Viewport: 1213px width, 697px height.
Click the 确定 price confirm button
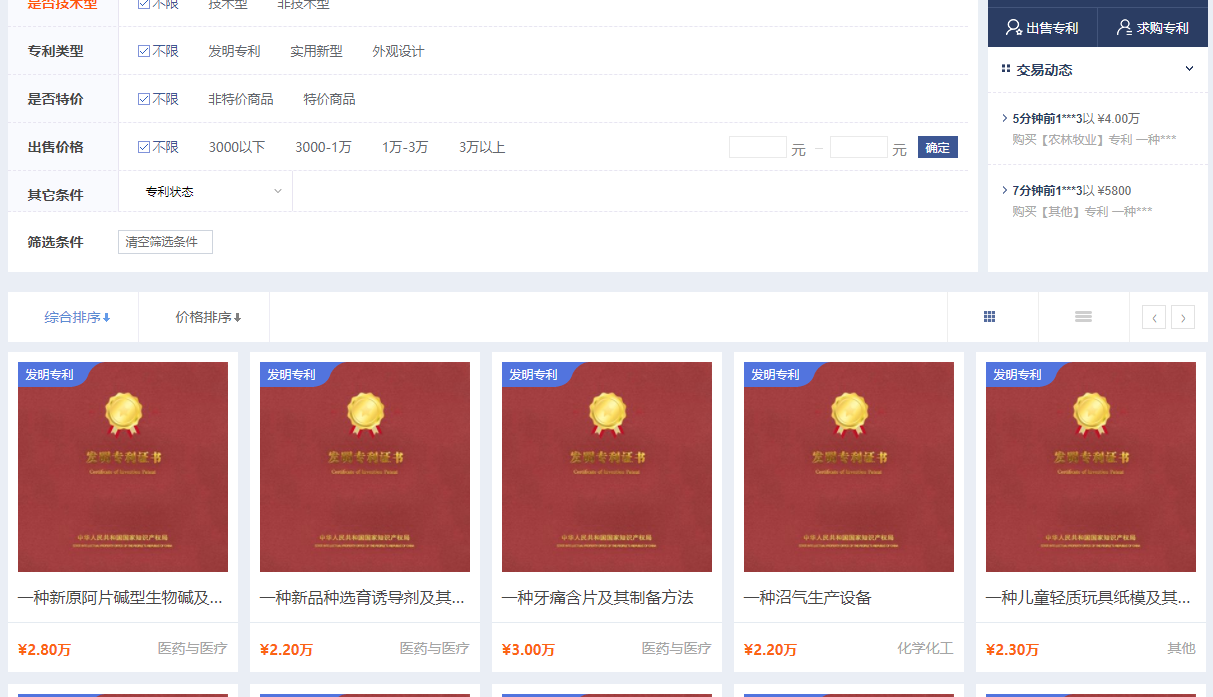pos(937,147)
